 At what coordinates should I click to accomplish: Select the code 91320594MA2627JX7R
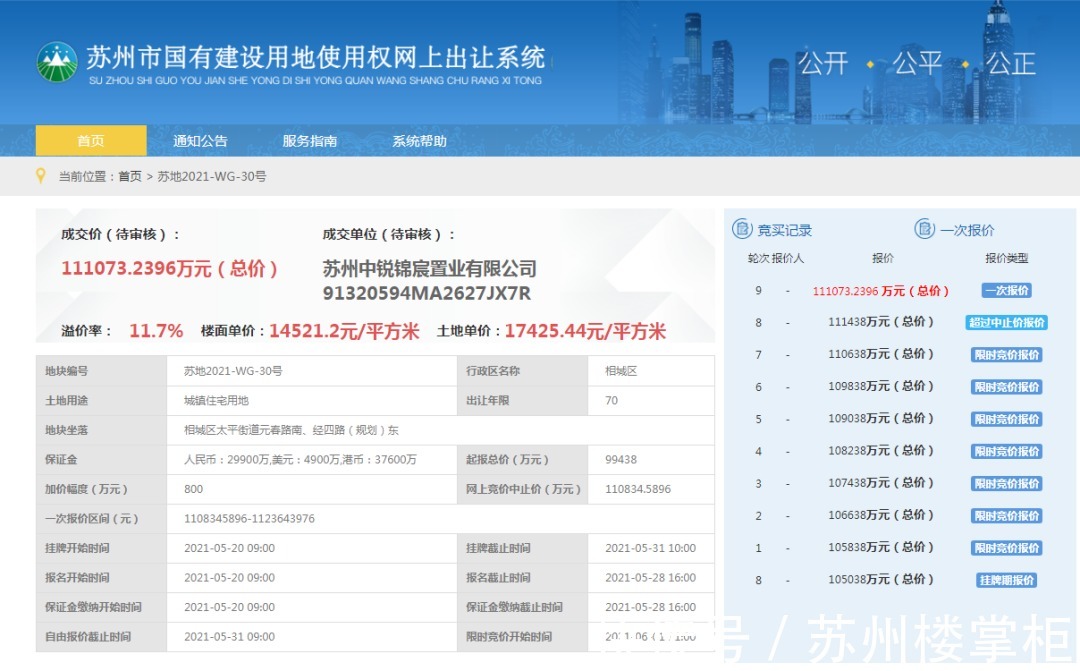(426, 293)
